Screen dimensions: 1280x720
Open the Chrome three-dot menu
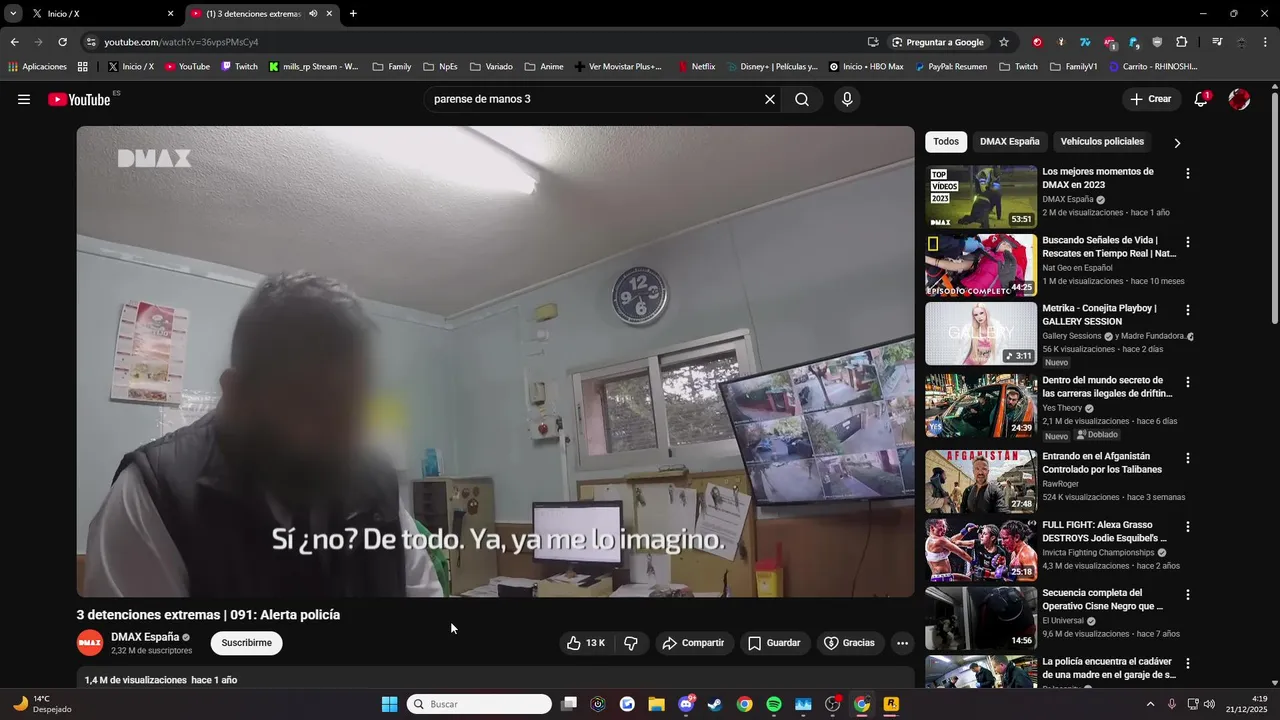point(1266,42)
